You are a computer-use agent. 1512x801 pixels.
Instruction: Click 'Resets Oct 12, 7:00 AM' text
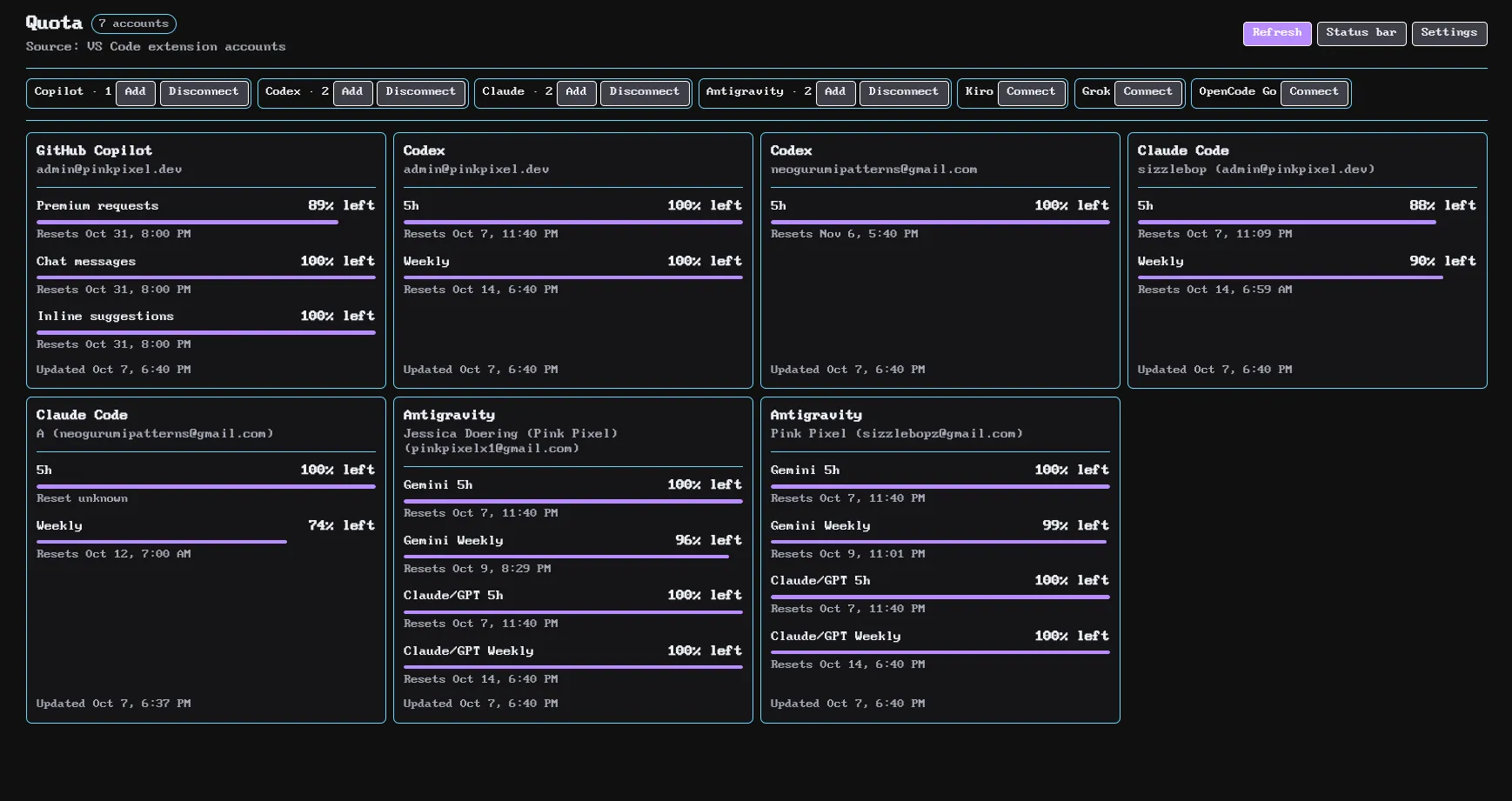(113, 554)
